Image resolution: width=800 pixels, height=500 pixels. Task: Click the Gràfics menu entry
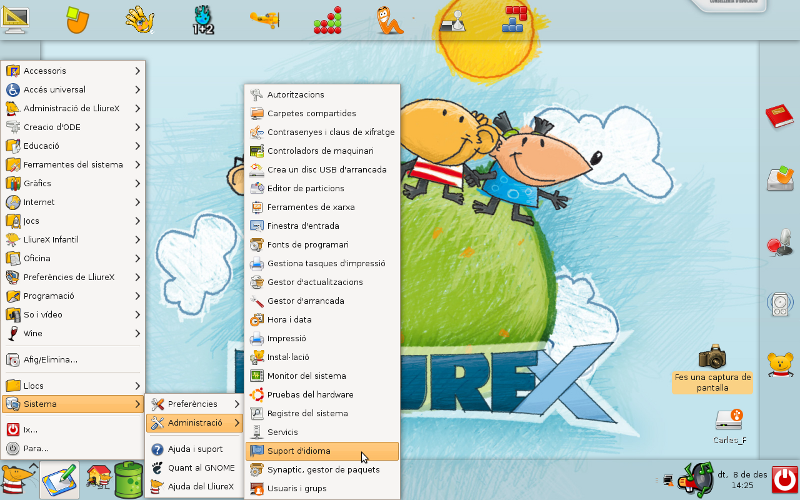tap(73, 183)
